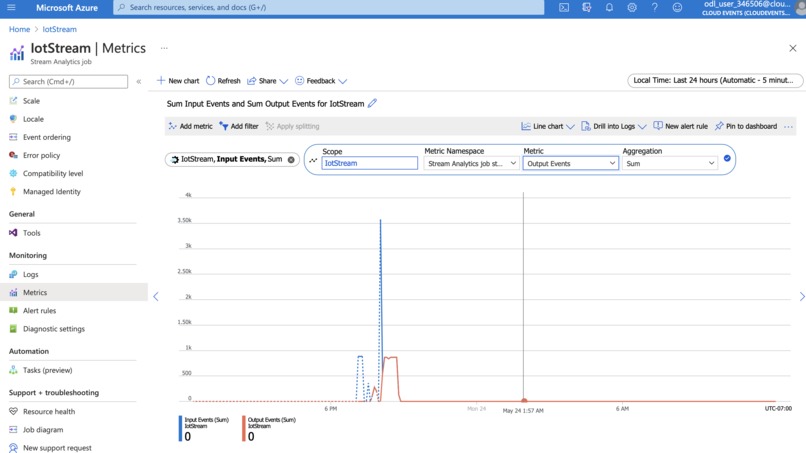Edit the chart title pencil icon

[372, 103]
